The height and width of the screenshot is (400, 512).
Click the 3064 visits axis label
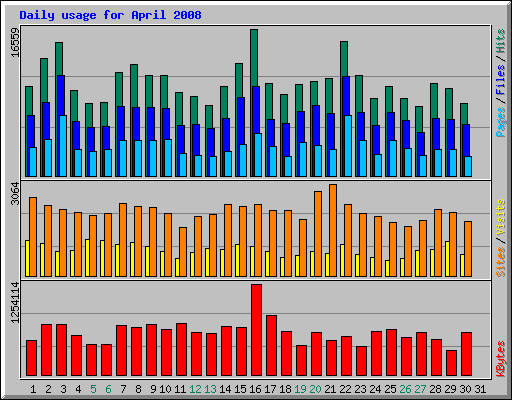click(x=15, y=193)
